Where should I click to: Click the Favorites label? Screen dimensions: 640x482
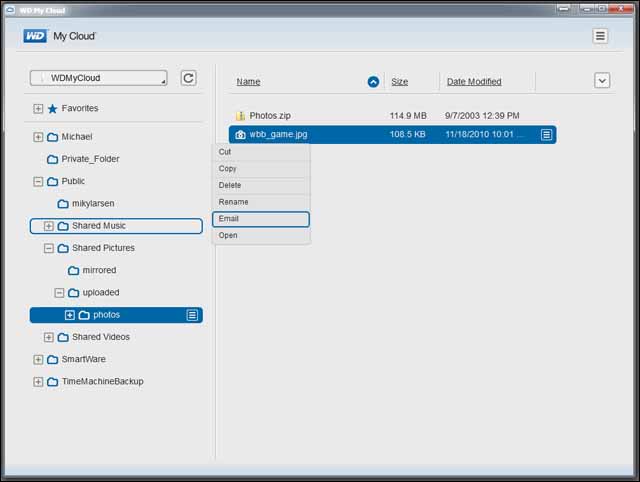[80, 108]
